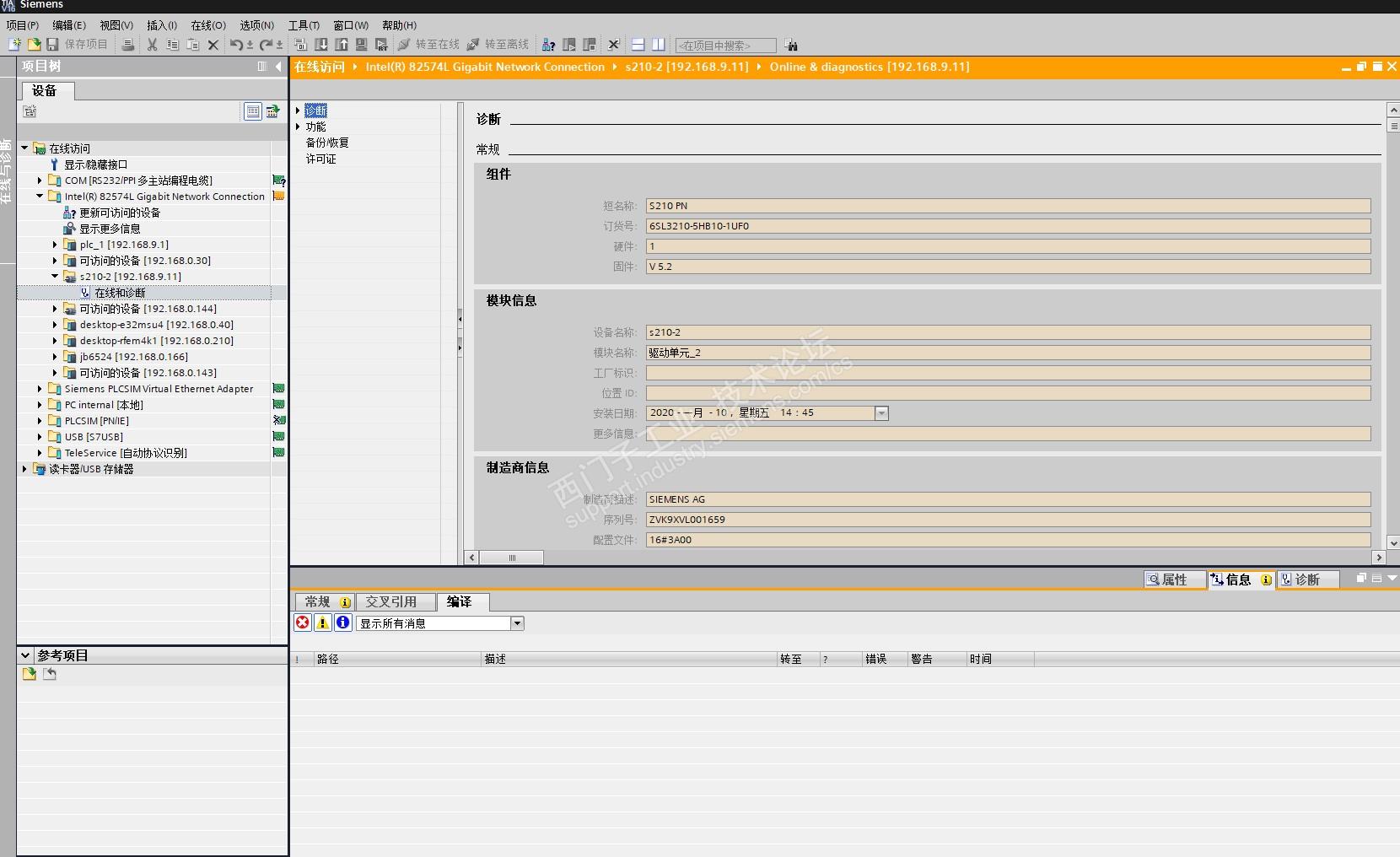Save the project with the floppy disk icon

tap(52, 45)
